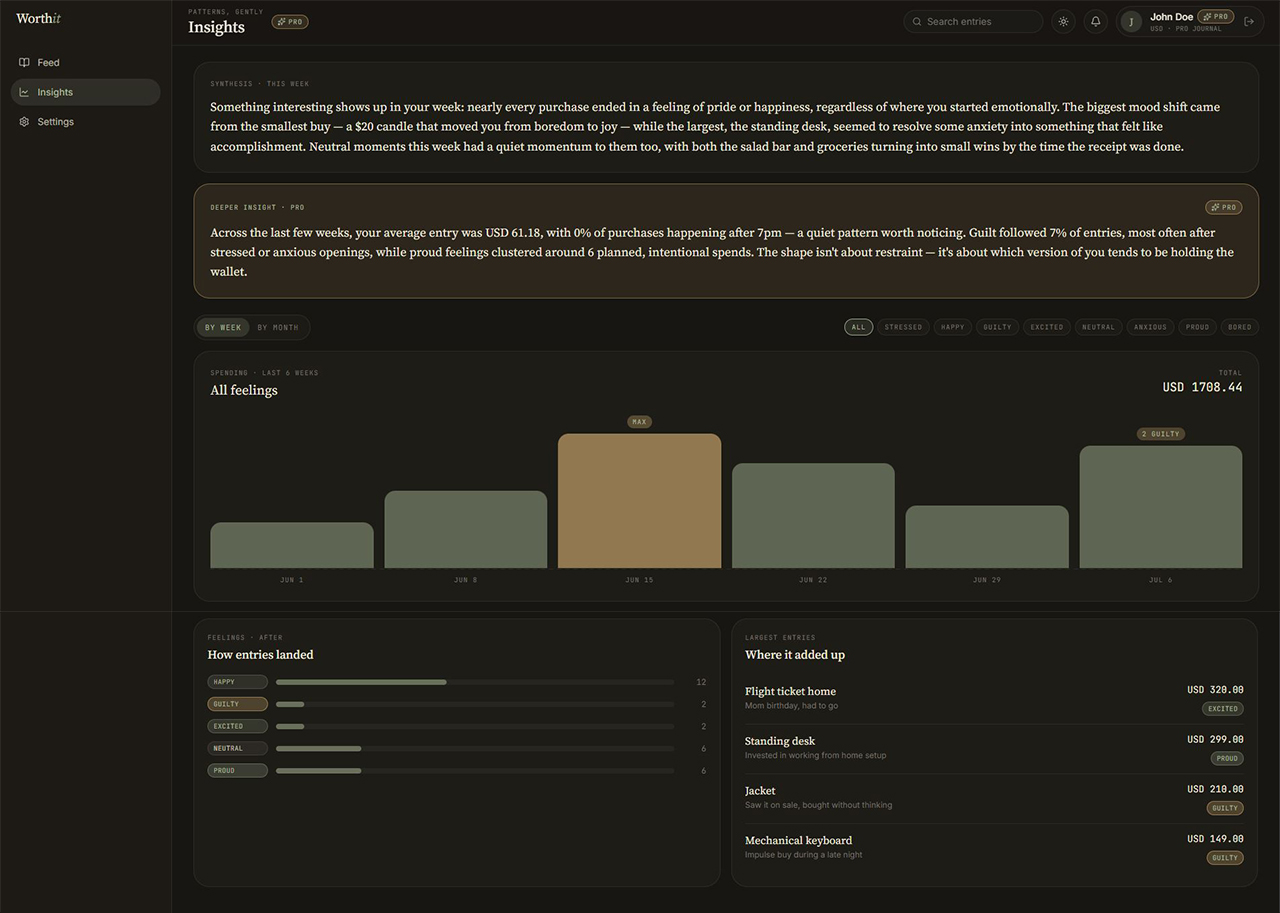Filter the chart by Bored
The height and width of the screenshot is (913, 1280).
coord(1239,327)
